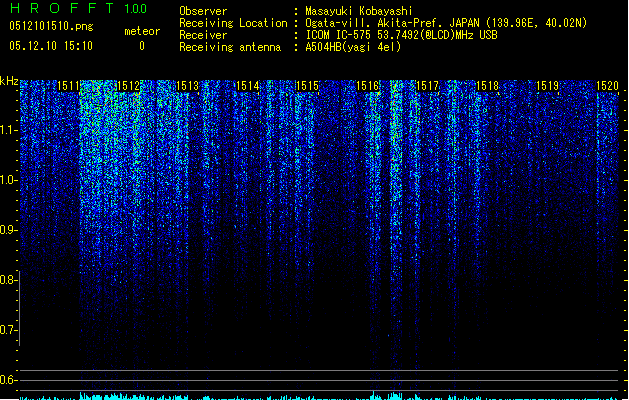Click the 0.8 kHz axis tick label
This screenshot has height=400, width=629.
coord(8,280)
